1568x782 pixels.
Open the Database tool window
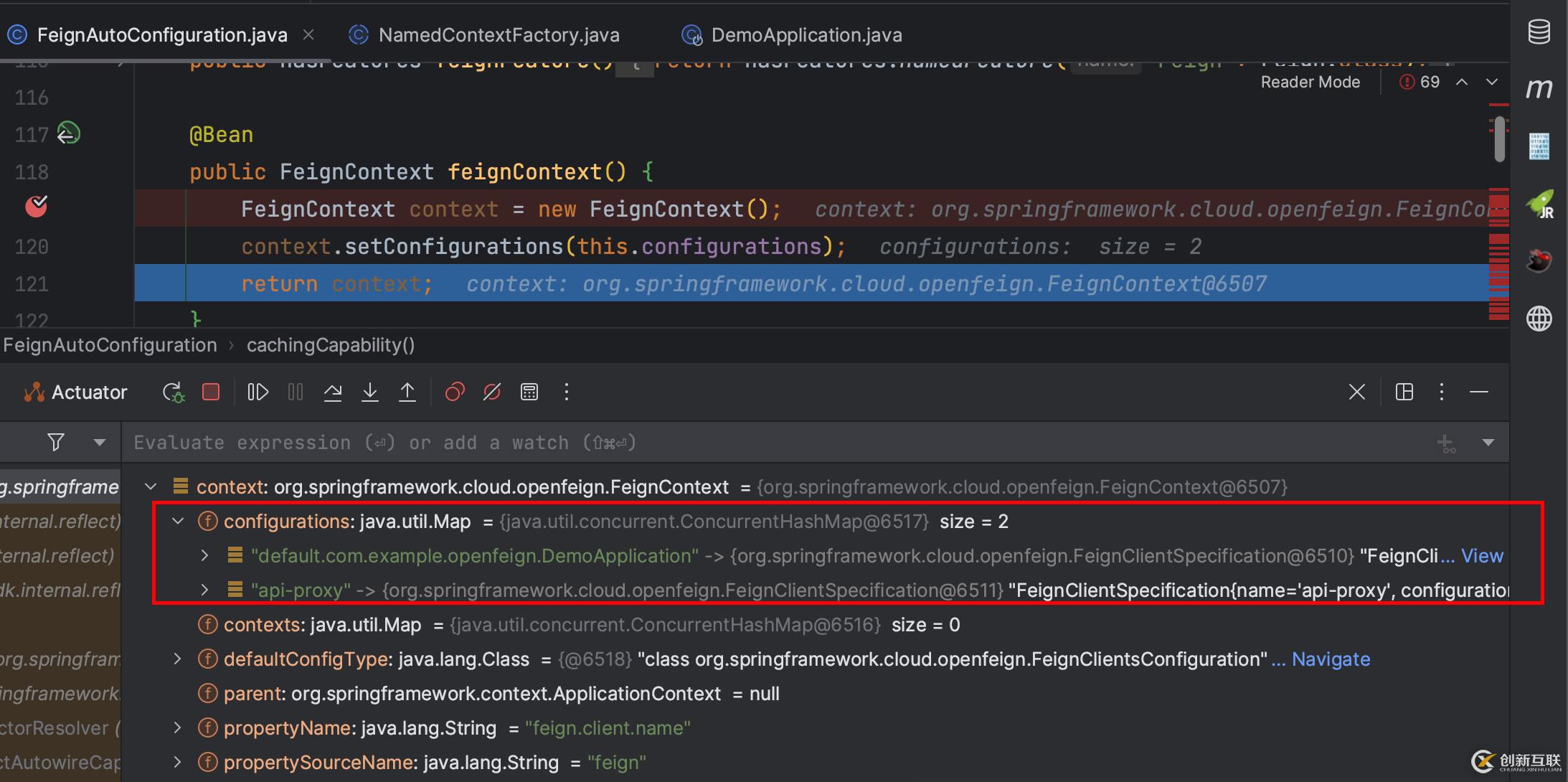1539,32
